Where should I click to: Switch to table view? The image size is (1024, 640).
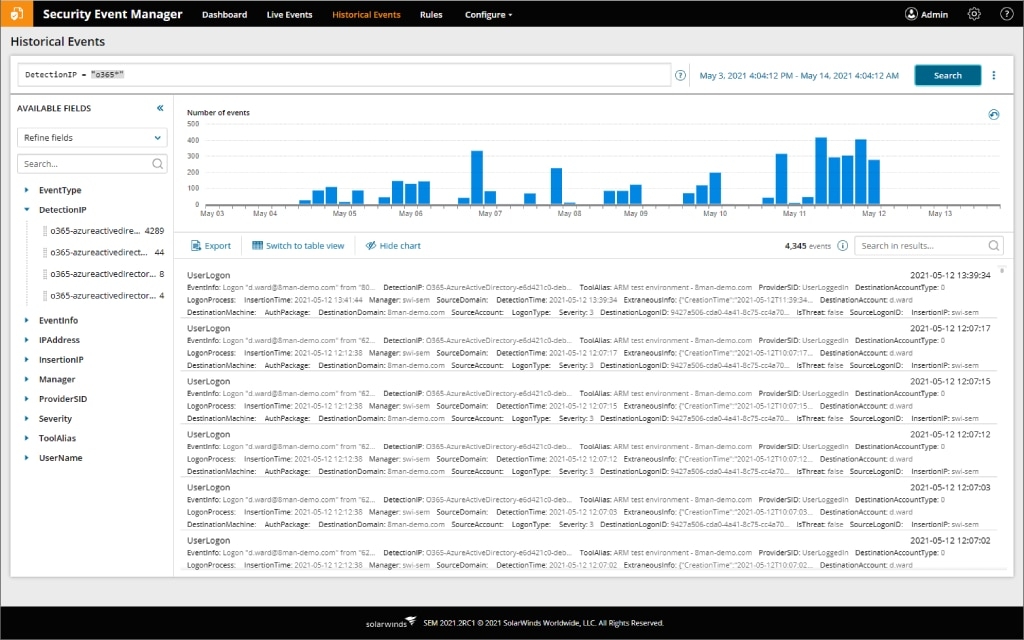coord(298,246)
